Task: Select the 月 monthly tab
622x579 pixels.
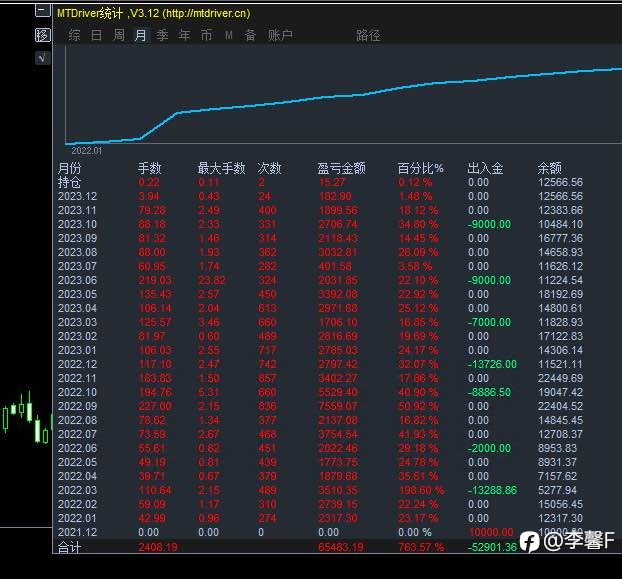Action: [140, 35]
